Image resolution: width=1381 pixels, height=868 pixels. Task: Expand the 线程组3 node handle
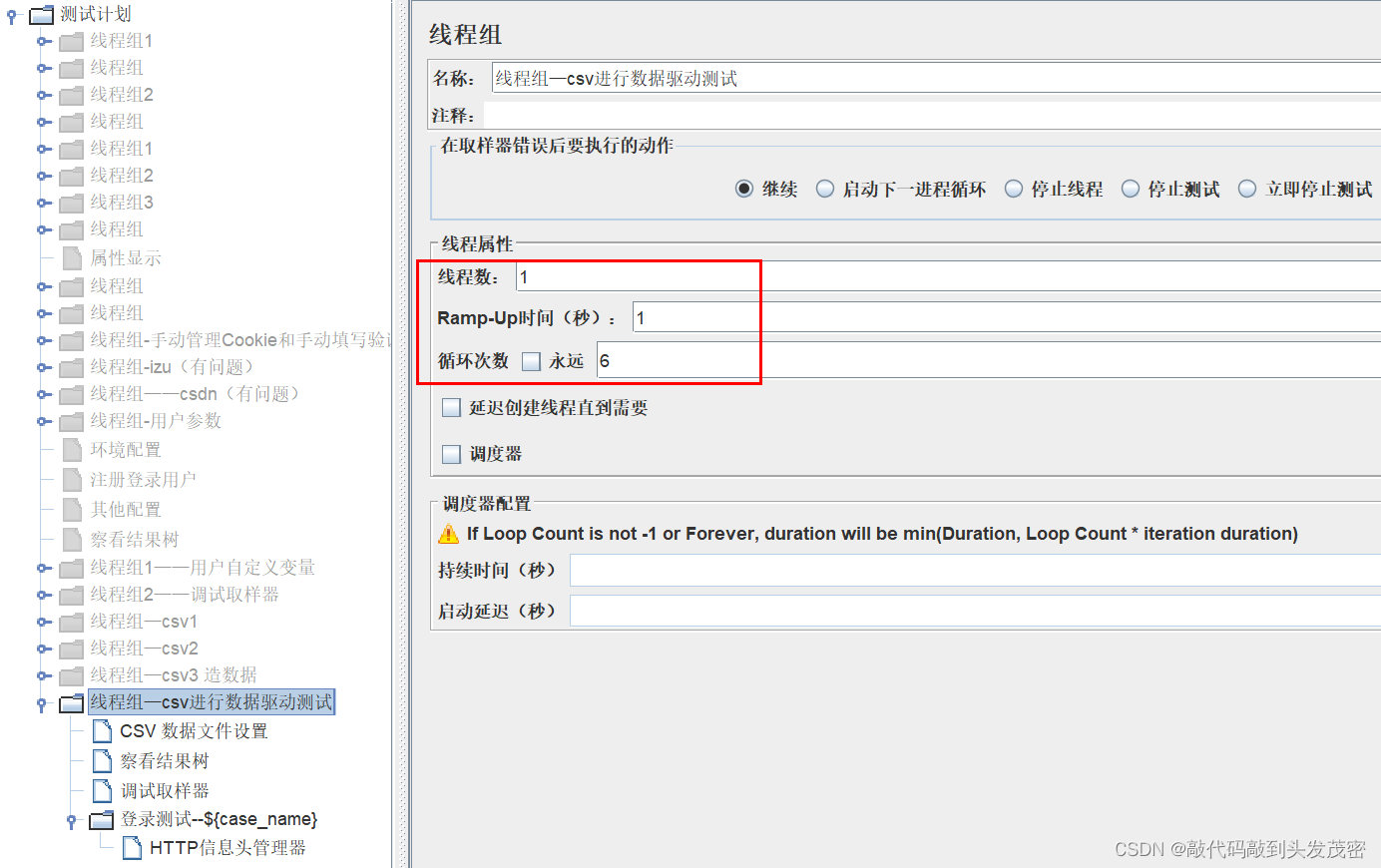point(43,203)
